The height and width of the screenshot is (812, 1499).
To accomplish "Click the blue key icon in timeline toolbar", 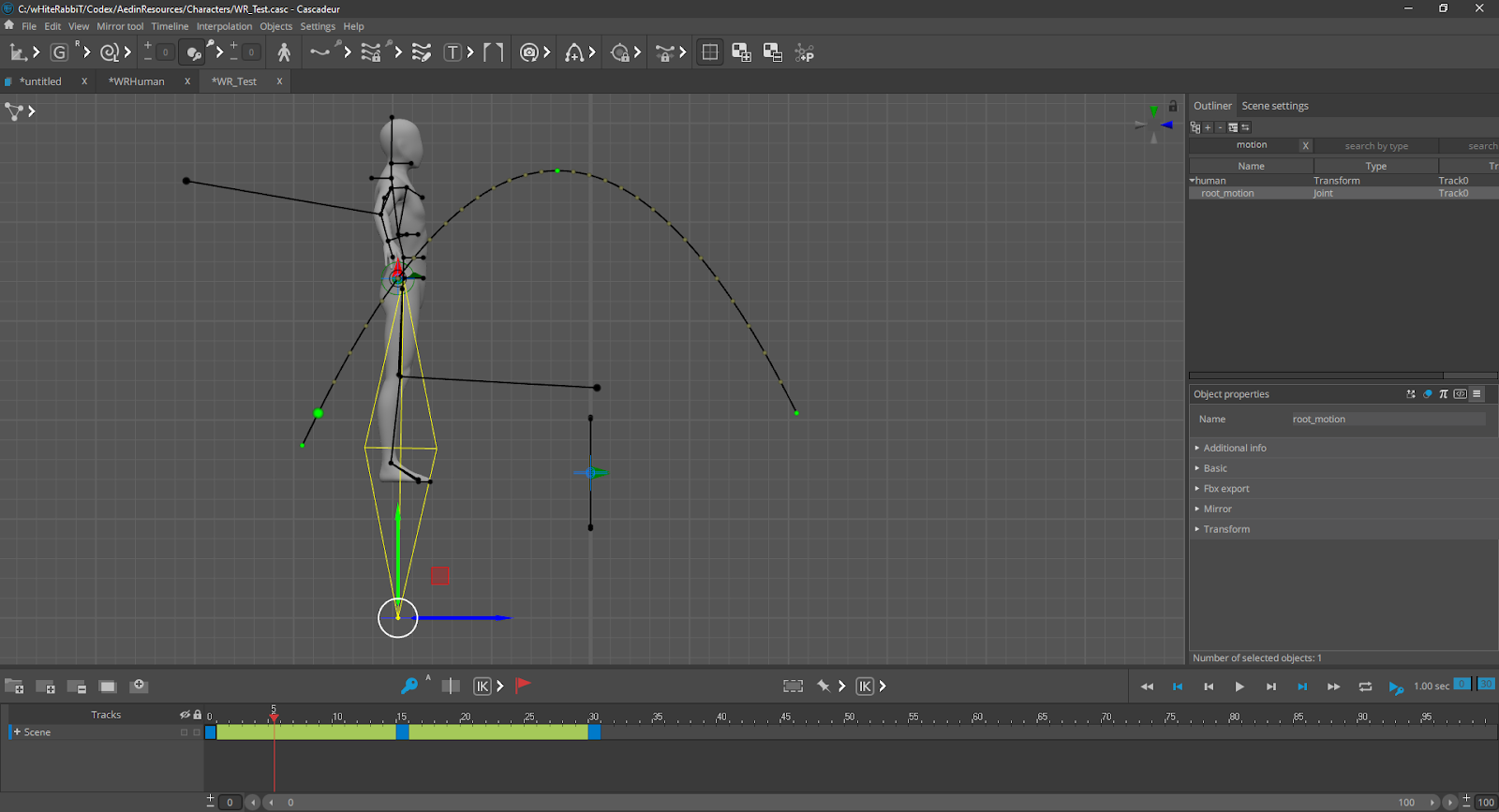I will pos(409,687).
